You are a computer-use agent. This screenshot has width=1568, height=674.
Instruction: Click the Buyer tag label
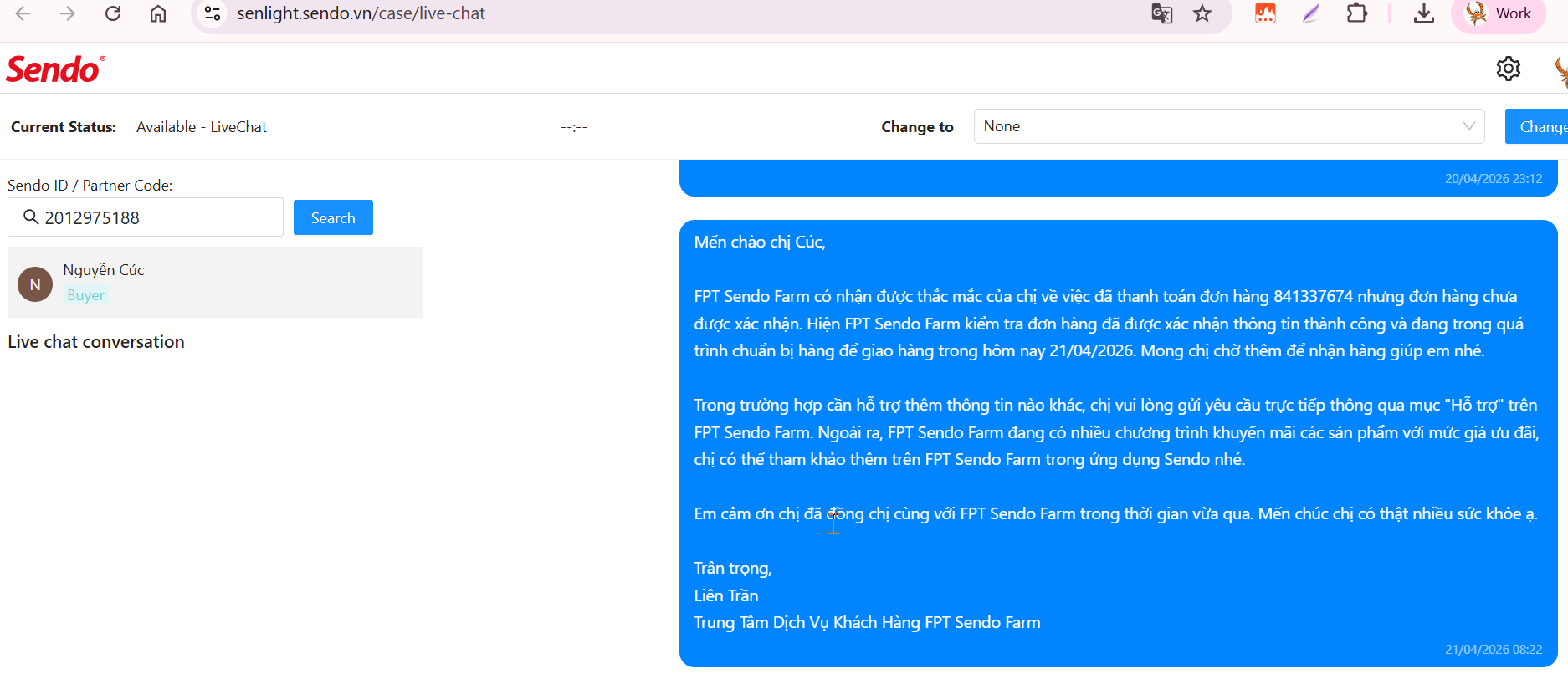86,295
